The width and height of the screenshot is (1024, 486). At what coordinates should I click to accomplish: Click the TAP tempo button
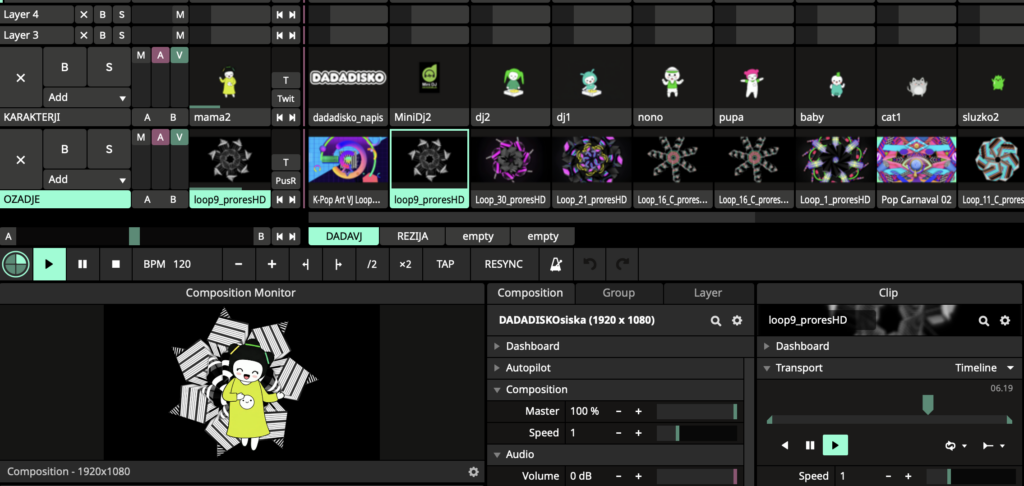pos(445,264)
